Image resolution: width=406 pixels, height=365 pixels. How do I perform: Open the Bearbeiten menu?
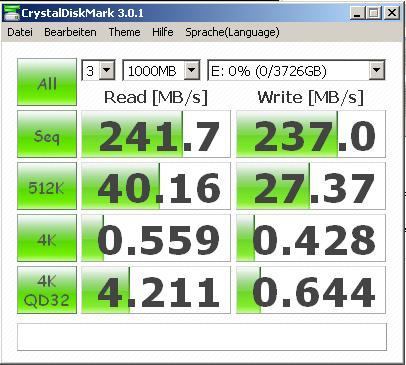pyautogui.click(x=70, y=32)
